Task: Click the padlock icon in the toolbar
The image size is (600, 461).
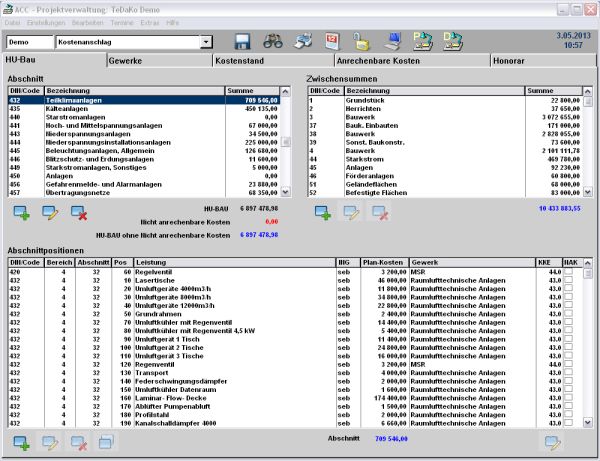Action: click(x=361, y=42)
